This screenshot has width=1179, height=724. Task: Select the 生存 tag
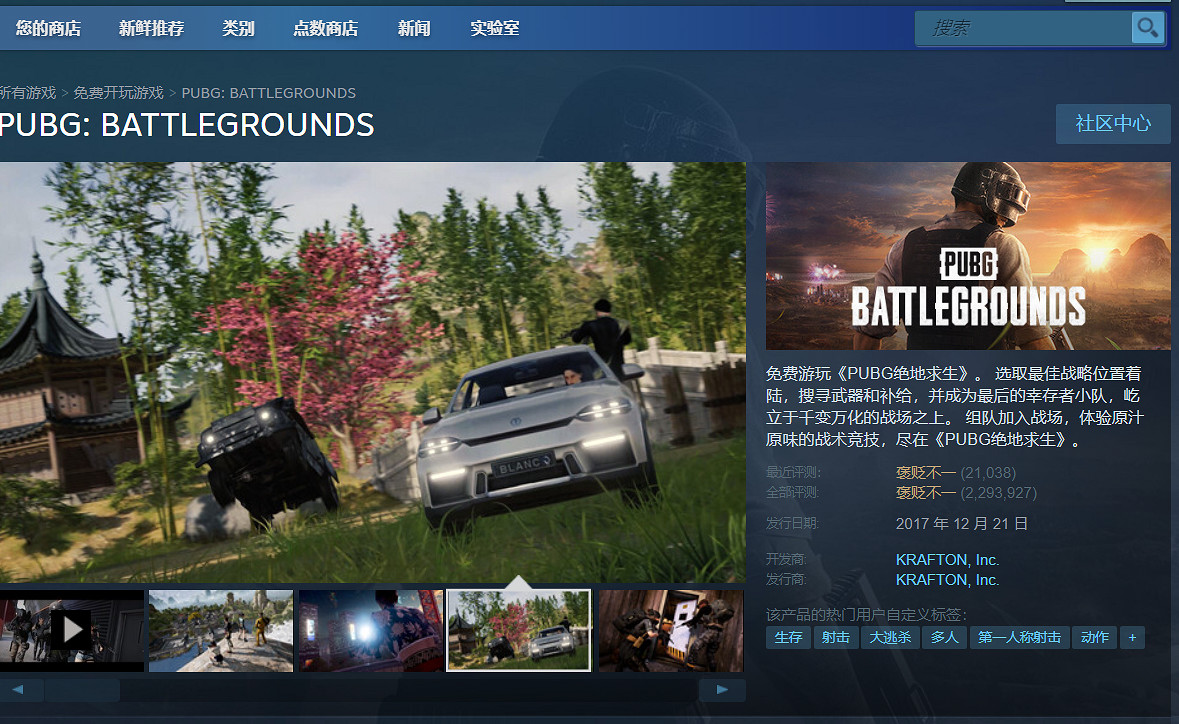click(788, 637)
